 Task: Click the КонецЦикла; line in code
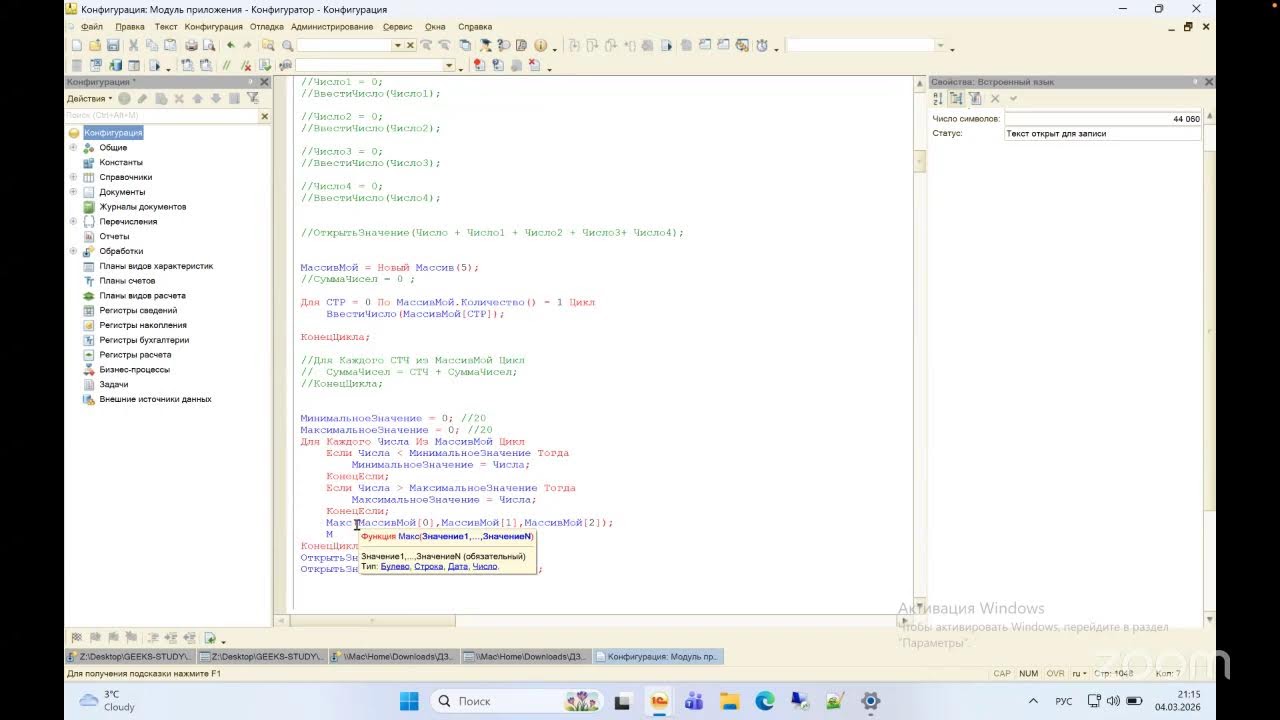(335, 337)
